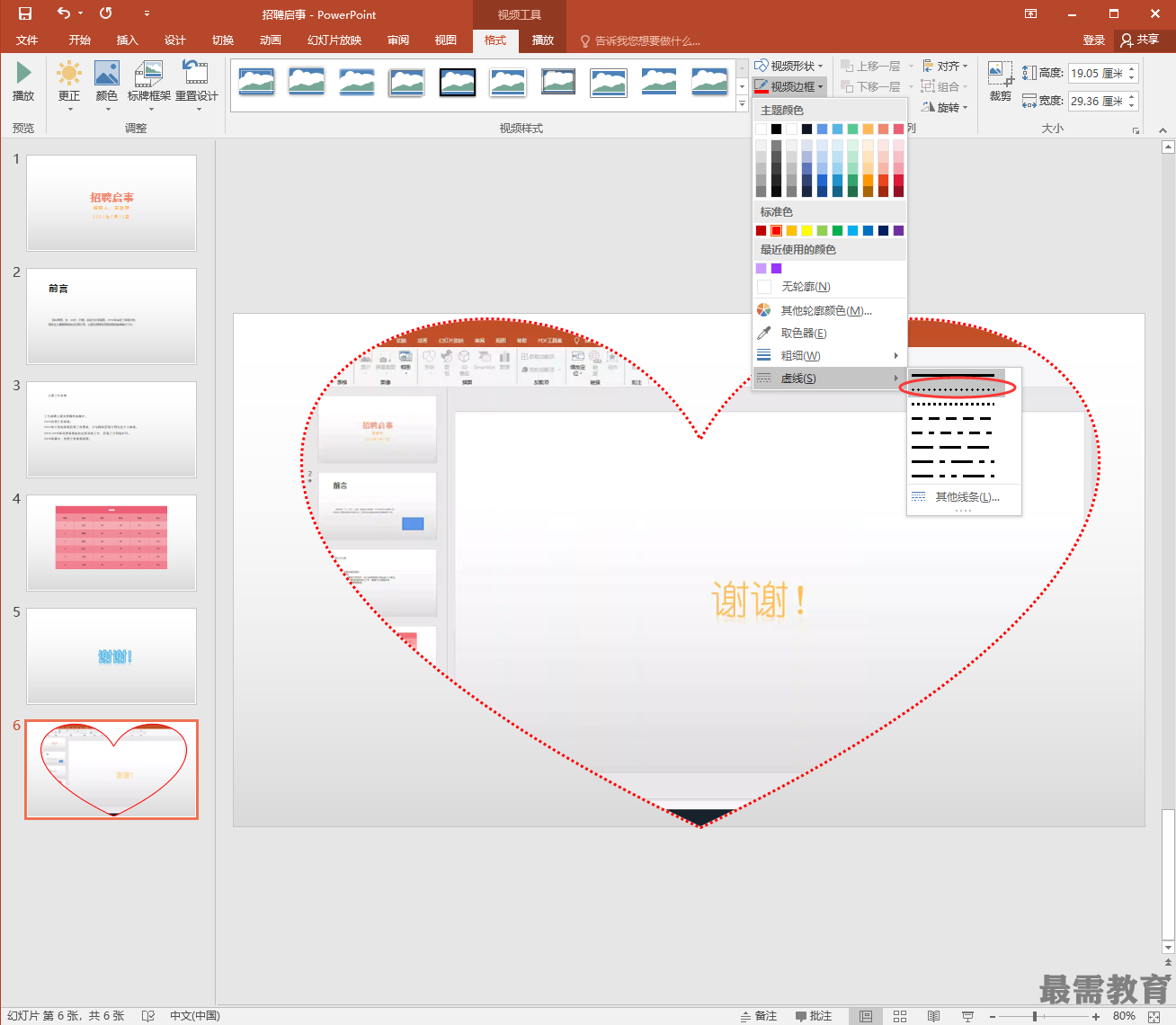This screenshot has height=1025, width=1176.
Task: Pick the light purple recently used color
Action: [762, 268]
